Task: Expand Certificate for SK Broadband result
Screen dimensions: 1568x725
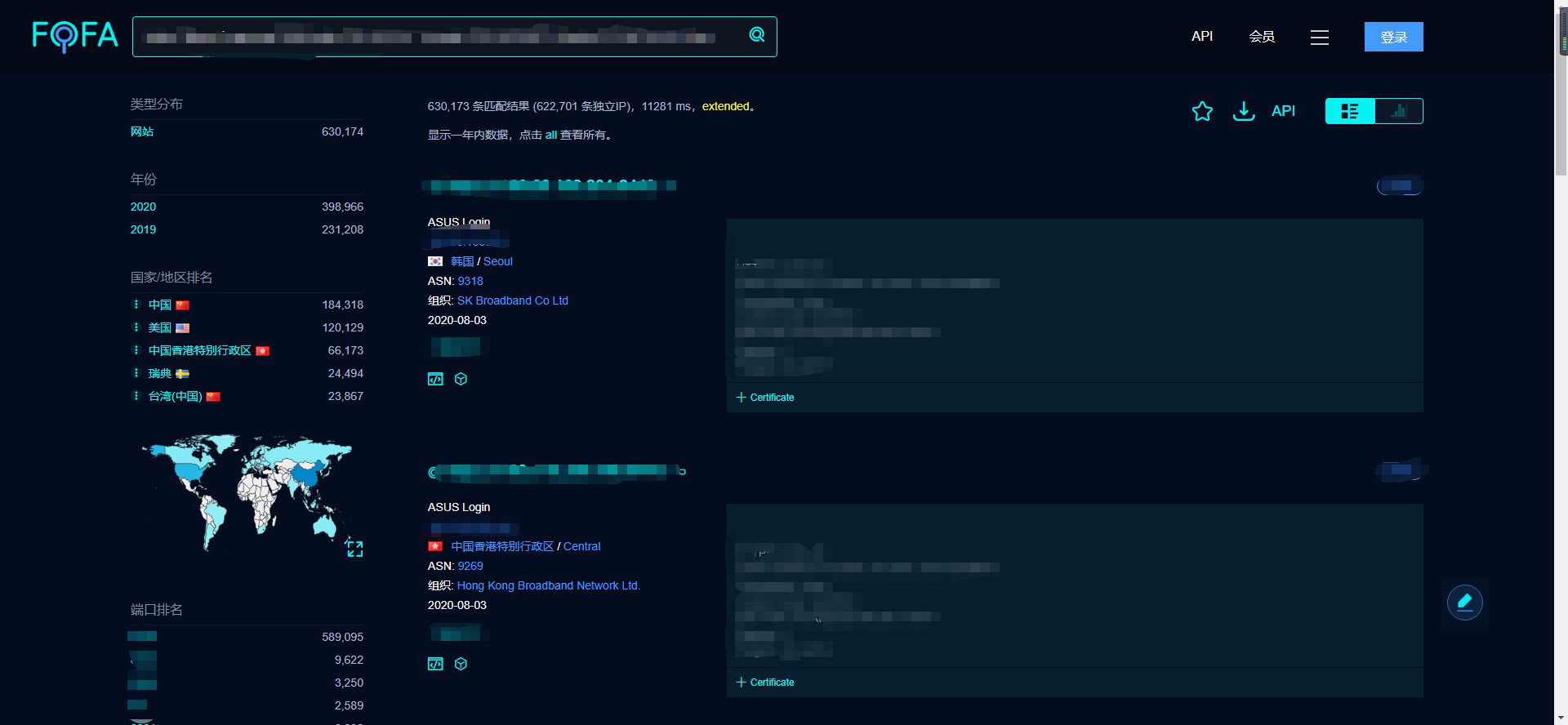Action: (x=765, y=398)
